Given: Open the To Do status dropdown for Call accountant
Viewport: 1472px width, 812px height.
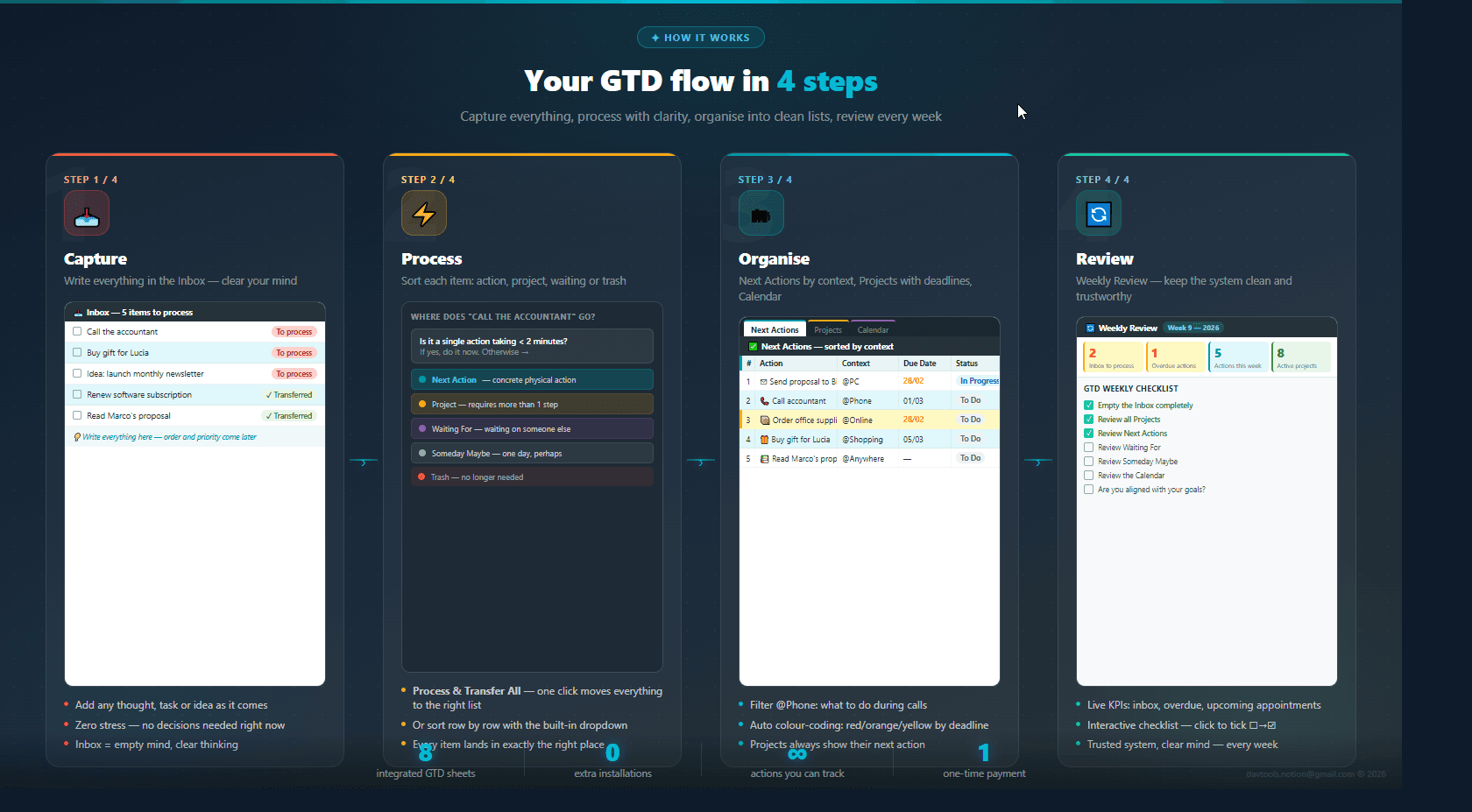Looking at the screenshot, I should (x=971, y=400).
